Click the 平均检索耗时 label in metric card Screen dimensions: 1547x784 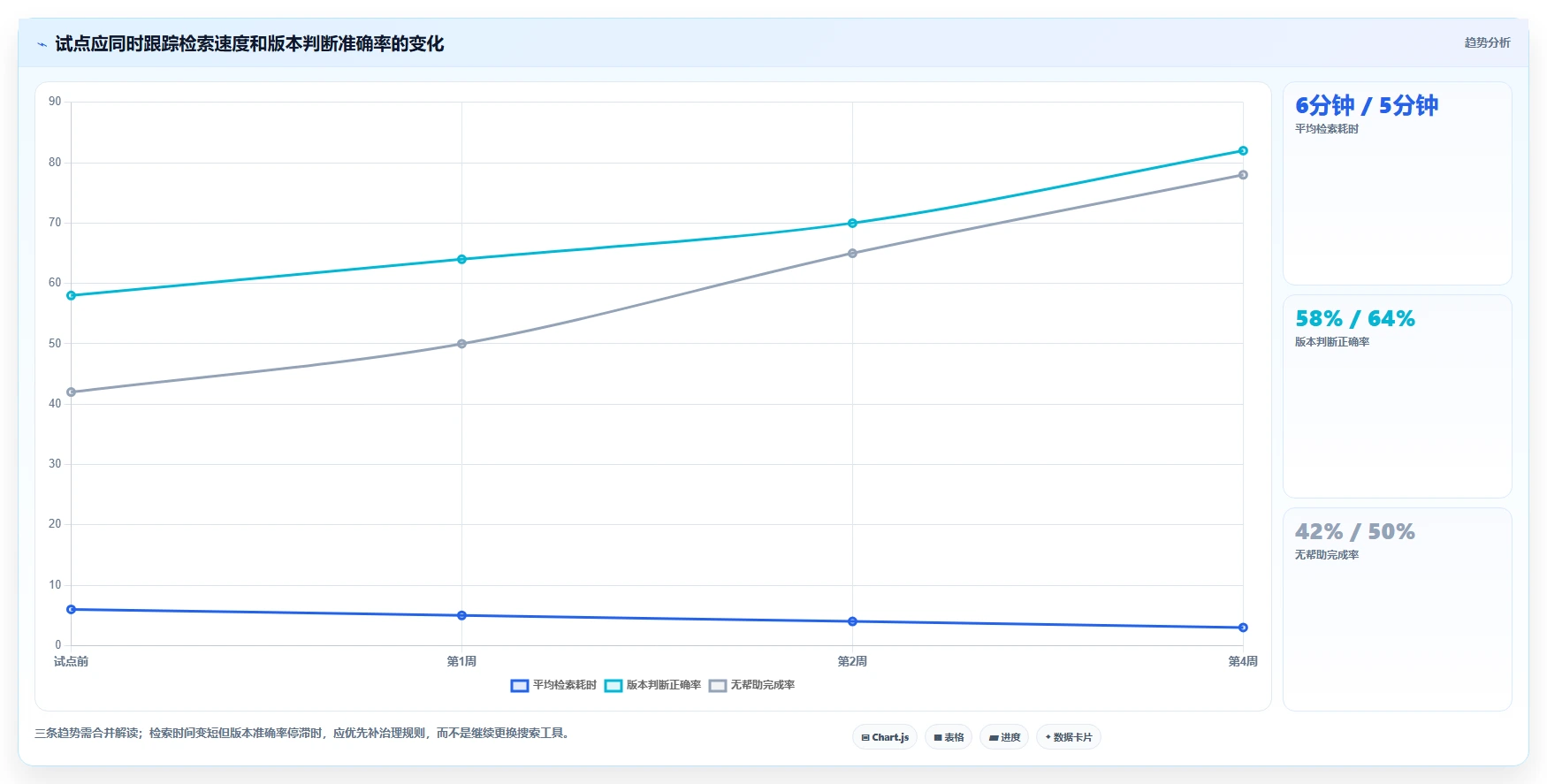pyautogui.click(x=1327, y=129)
